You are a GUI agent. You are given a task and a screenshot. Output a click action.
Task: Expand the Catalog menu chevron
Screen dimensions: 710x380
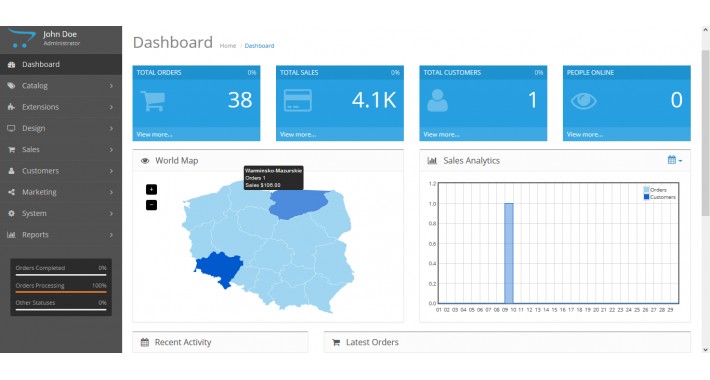point(111,86)
